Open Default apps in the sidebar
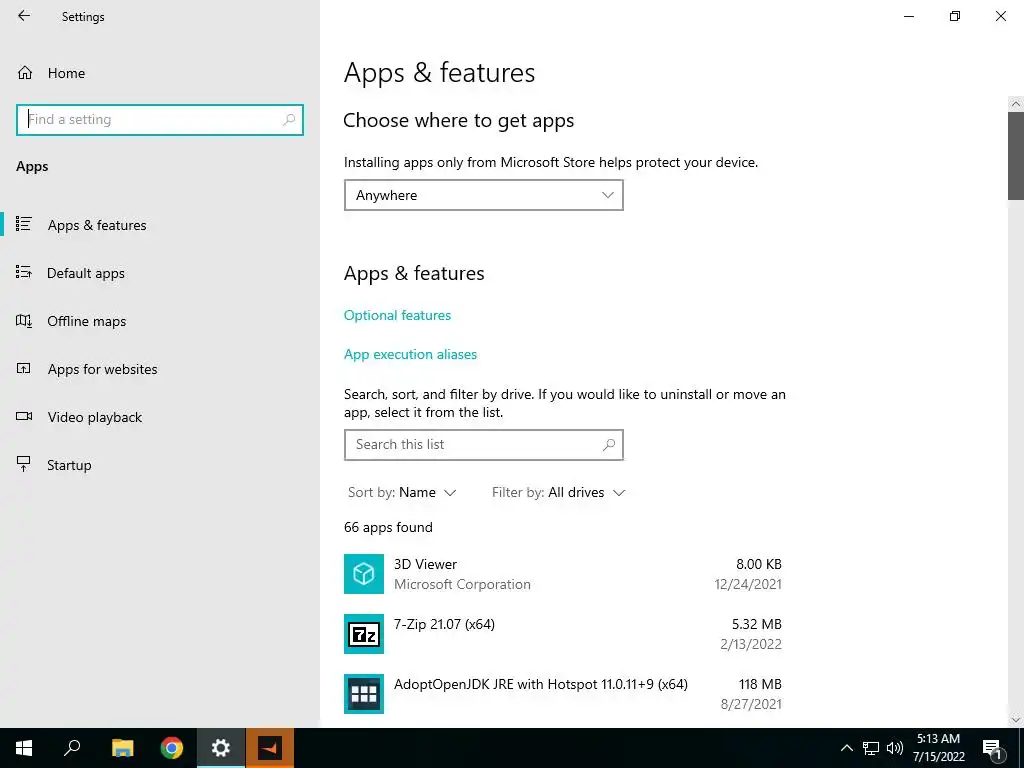Screen dimensions: 1024x768 pyautogui.click(x=160, y=273)
